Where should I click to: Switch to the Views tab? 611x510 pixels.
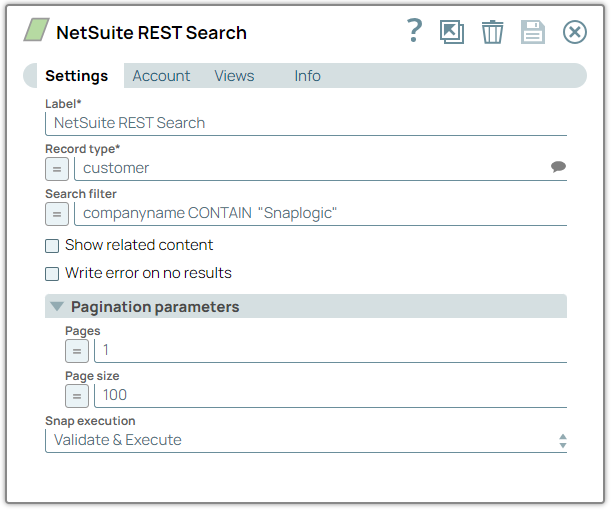point(234,76)
